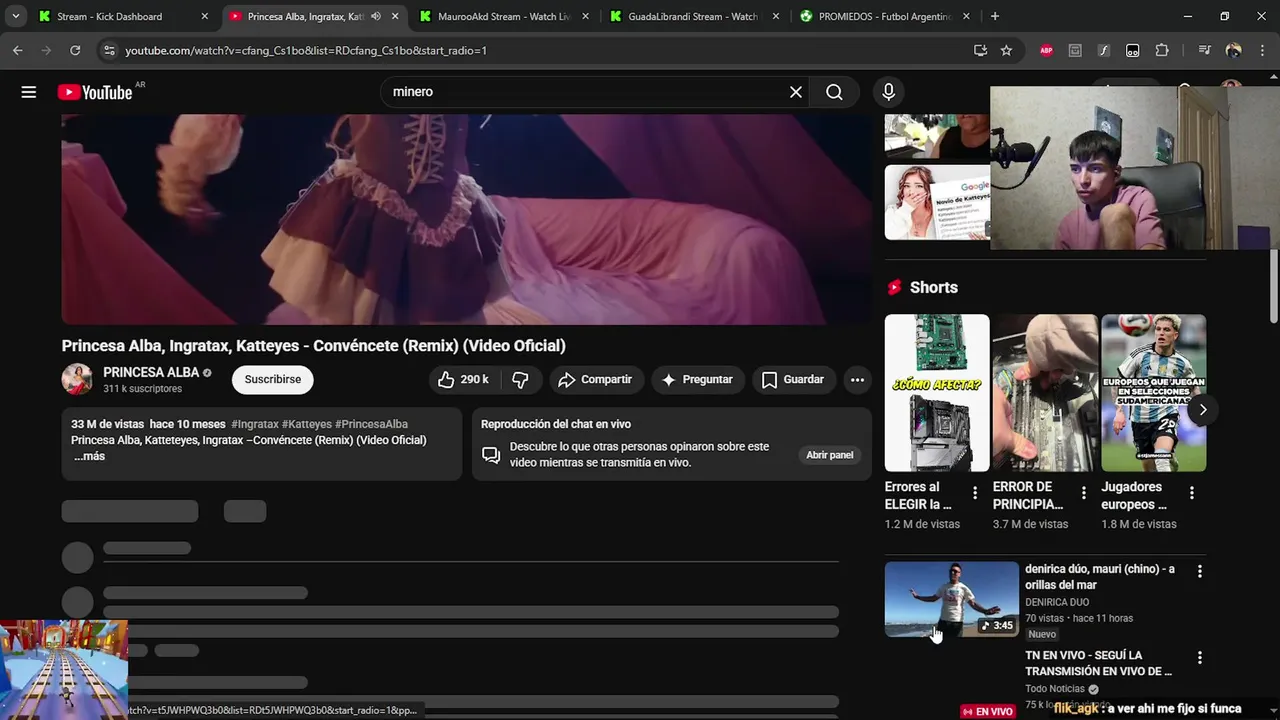Open the tab search dropdown arrow
1280x720 pixels.
pyautogui.click(x=15, y=17)
